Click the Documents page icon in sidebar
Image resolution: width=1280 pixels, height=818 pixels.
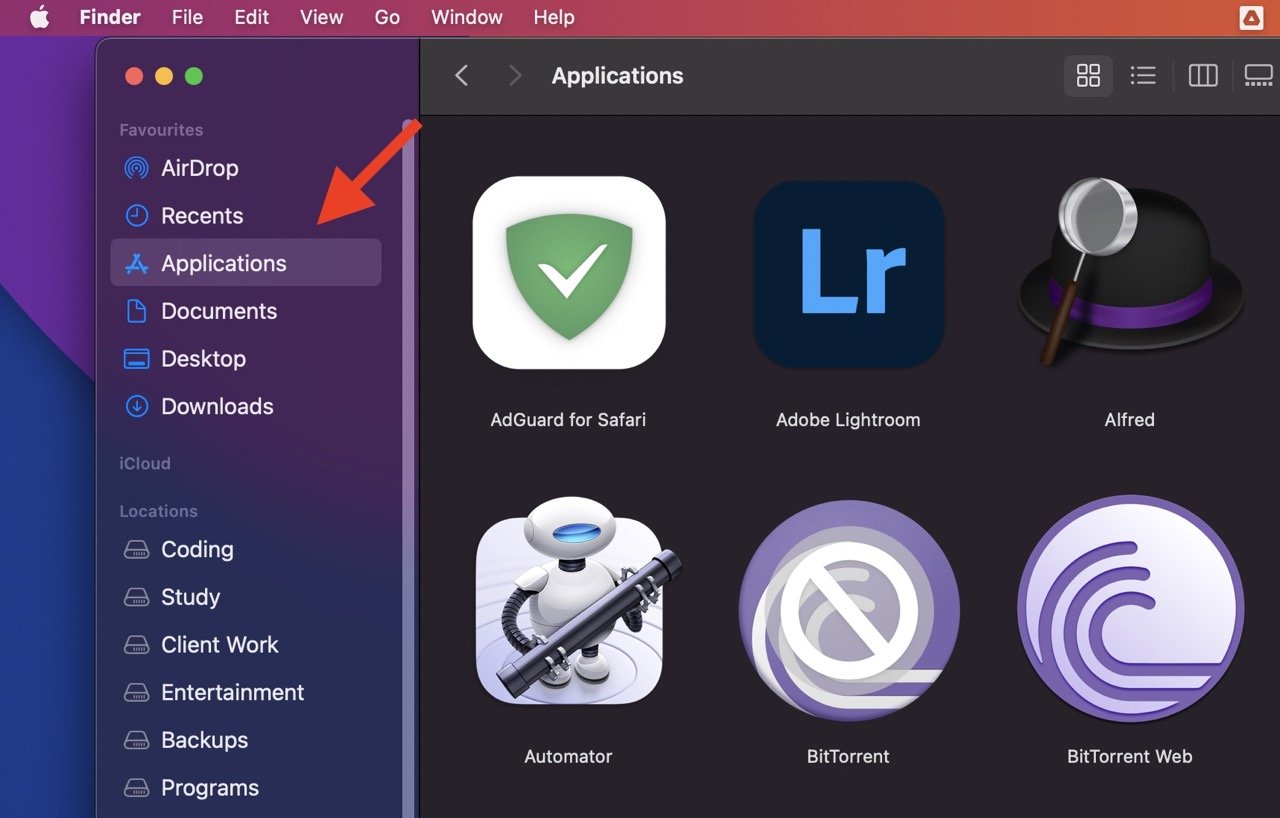tap(136, 311)
